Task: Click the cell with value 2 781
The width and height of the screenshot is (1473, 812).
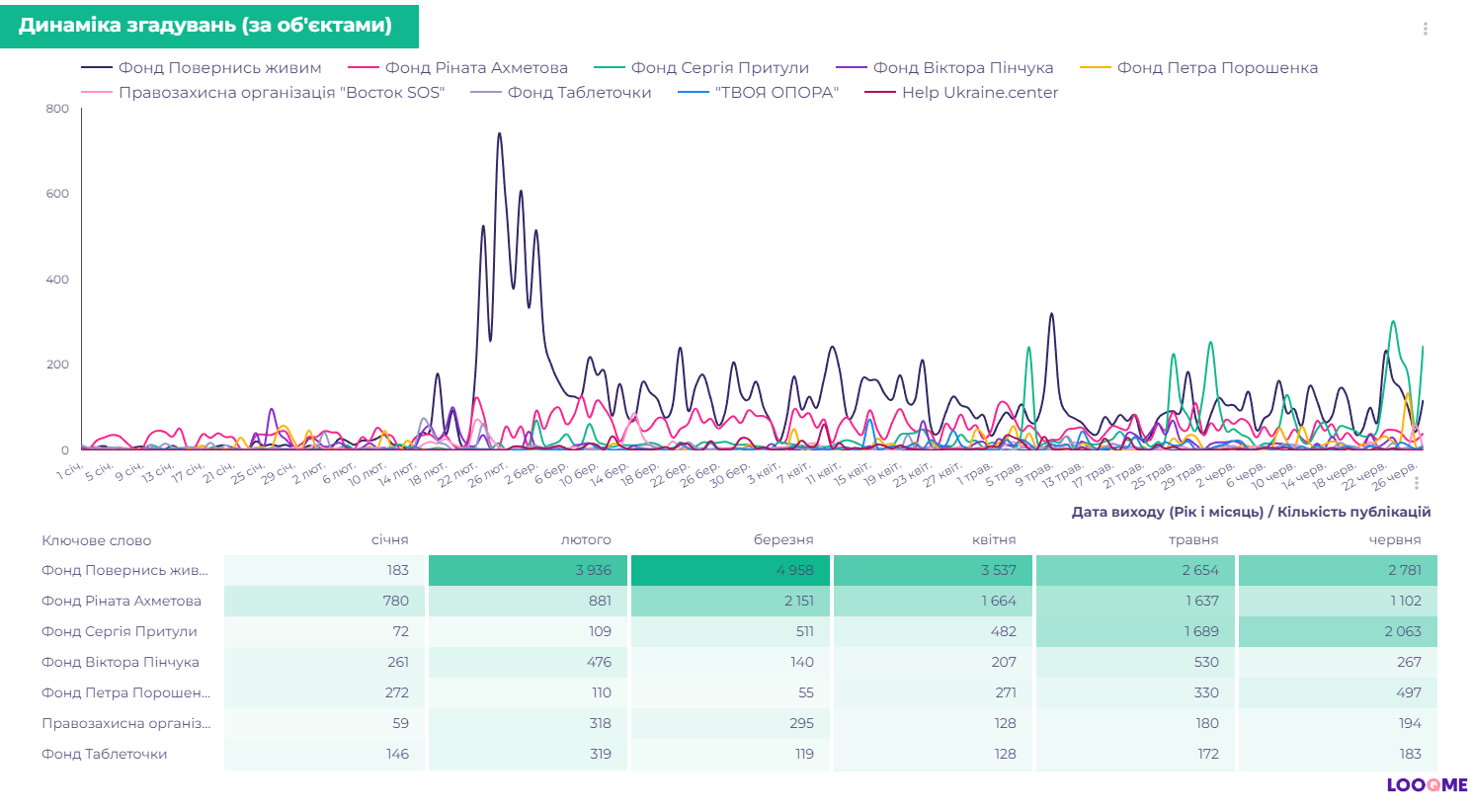Action: (x=1338, y=570)
